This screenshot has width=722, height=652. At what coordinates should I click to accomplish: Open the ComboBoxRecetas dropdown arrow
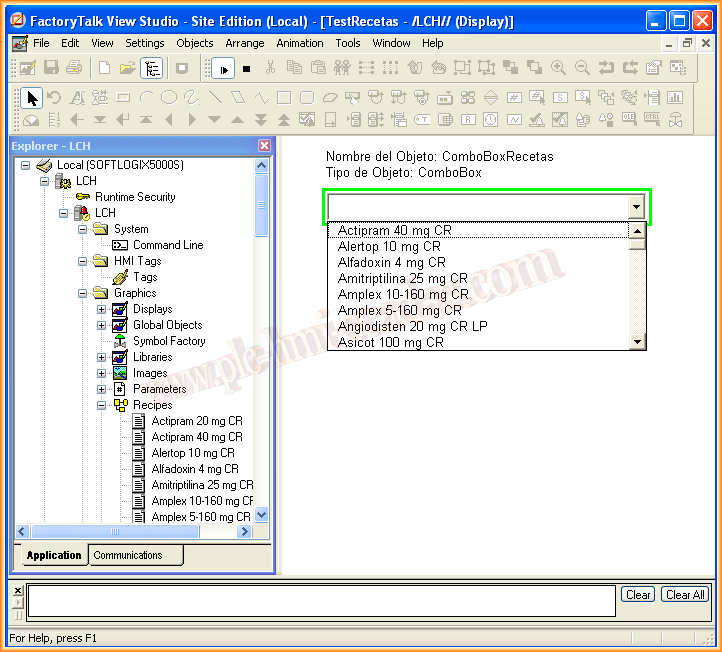pyautogui.click(x=637, y=207)
